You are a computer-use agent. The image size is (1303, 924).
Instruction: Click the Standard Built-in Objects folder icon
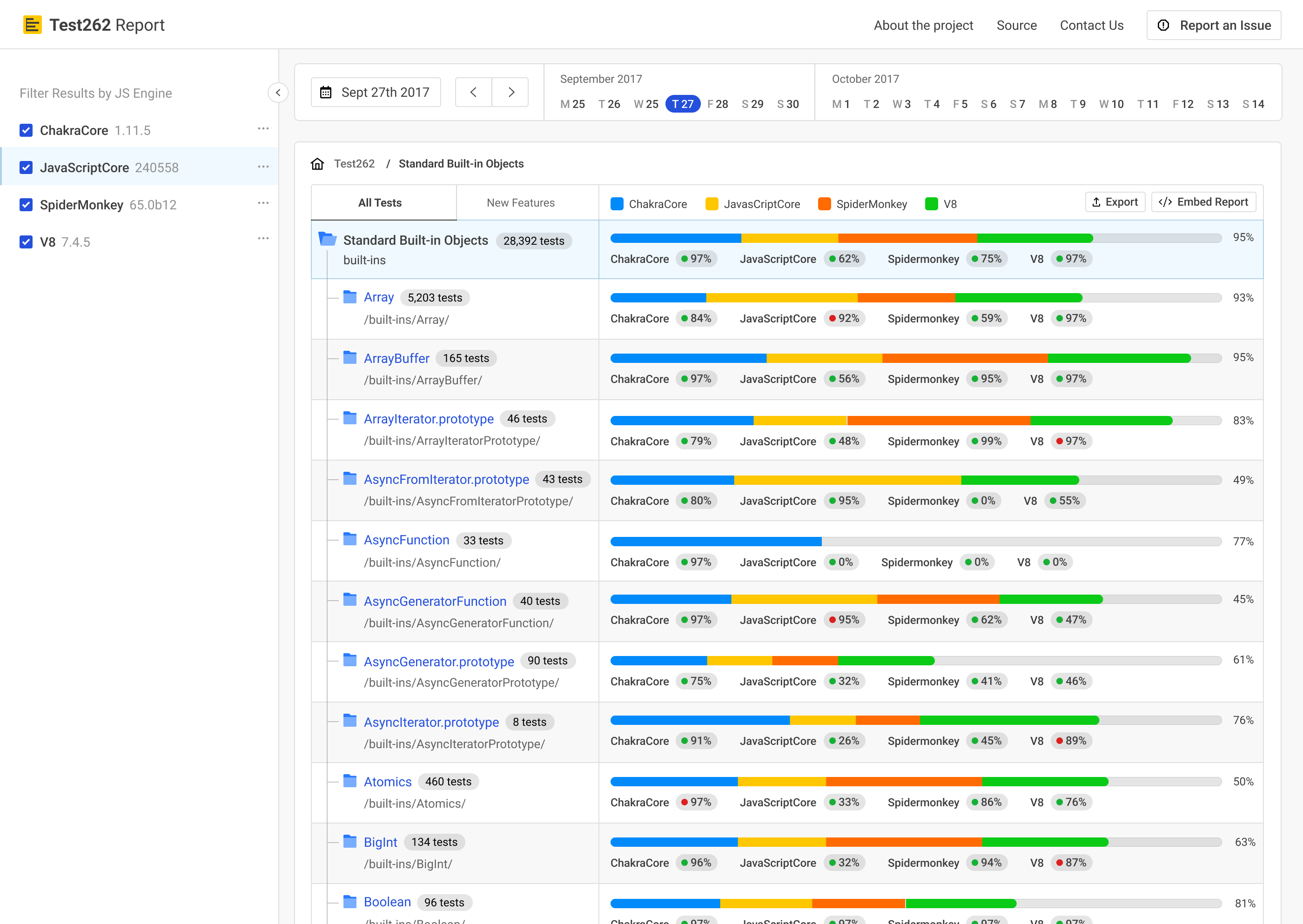(x=327, y=240)
